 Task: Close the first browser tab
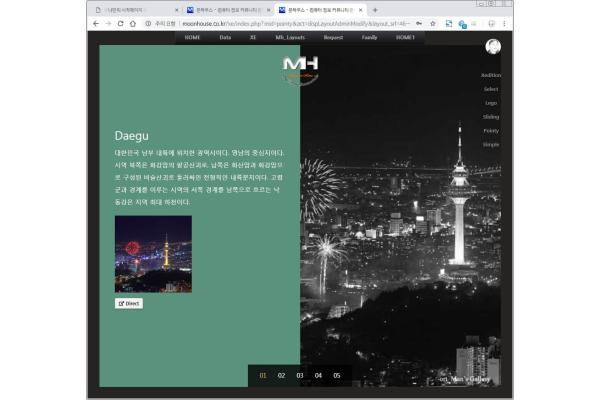(x=176, y=10)
